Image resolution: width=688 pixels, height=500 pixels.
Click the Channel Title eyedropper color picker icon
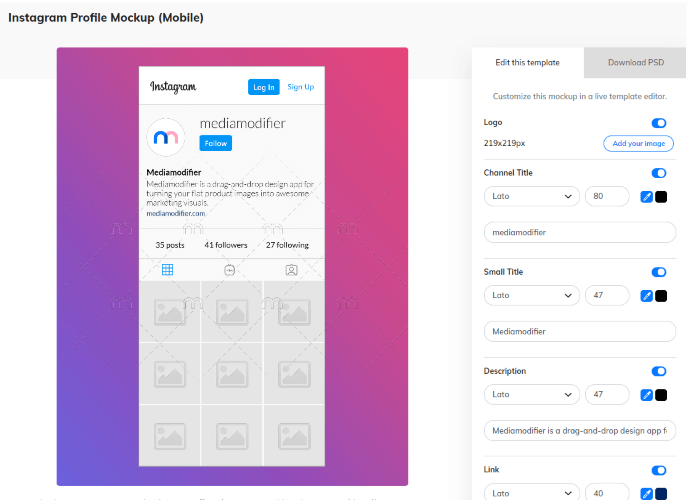(646, 197)
